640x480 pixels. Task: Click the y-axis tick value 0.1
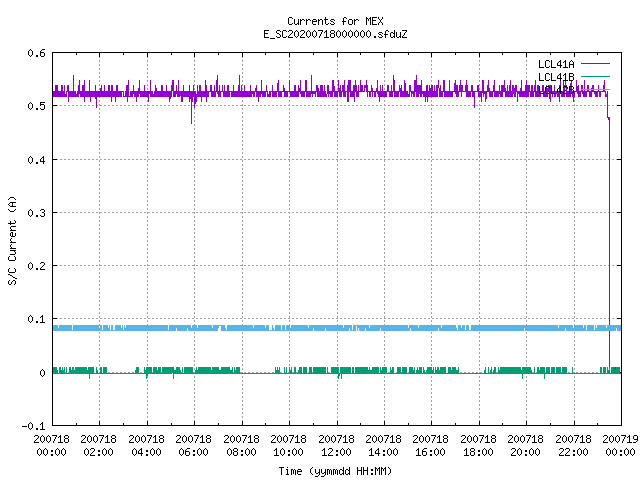(x=36, y=319)
